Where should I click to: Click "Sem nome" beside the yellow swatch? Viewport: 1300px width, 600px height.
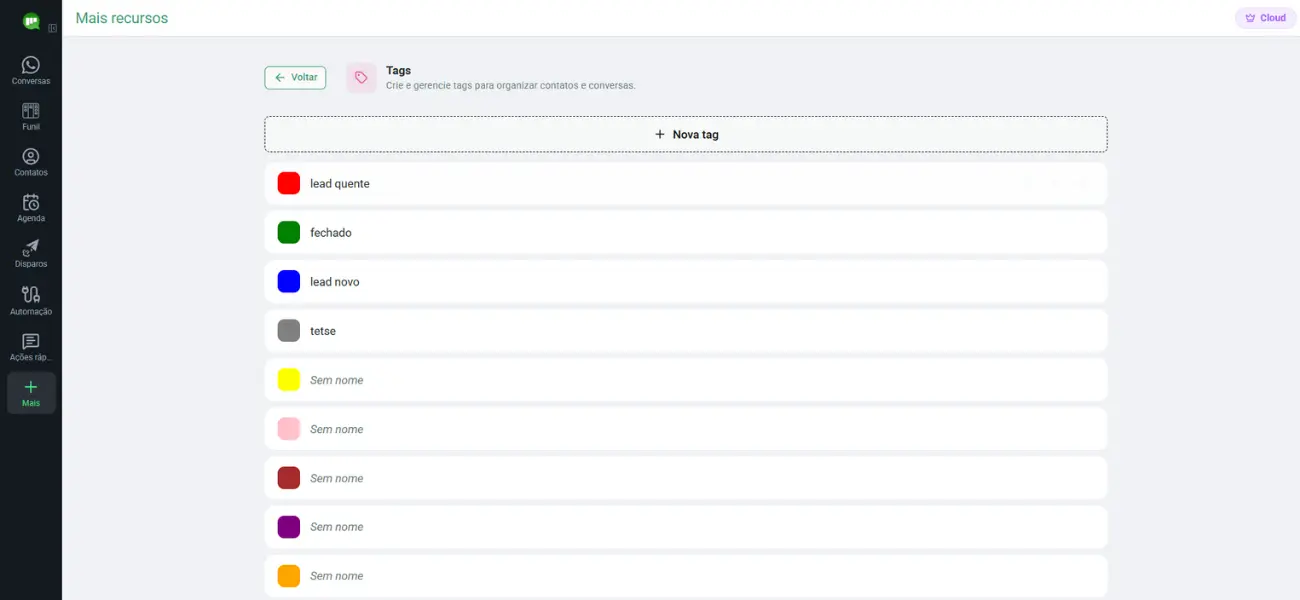(337, 380)
